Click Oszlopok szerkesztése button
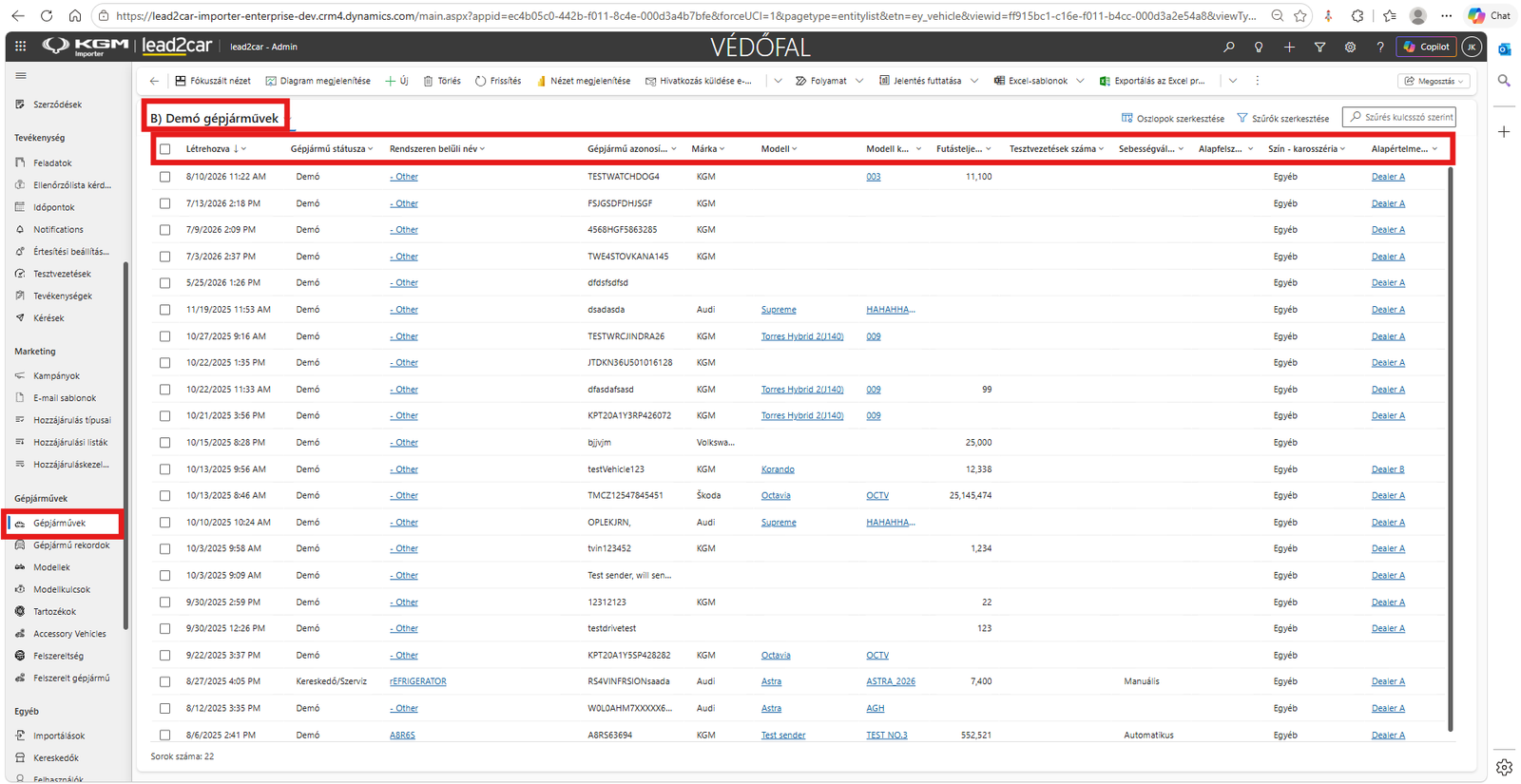 (1173, 118)
